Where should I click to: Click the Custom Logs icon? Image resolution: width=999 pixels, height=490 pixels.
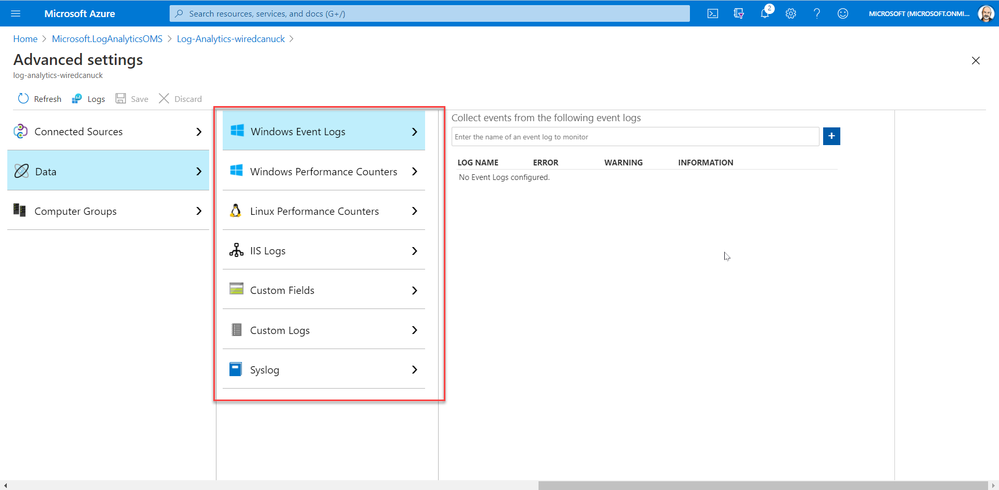[236, 330]
